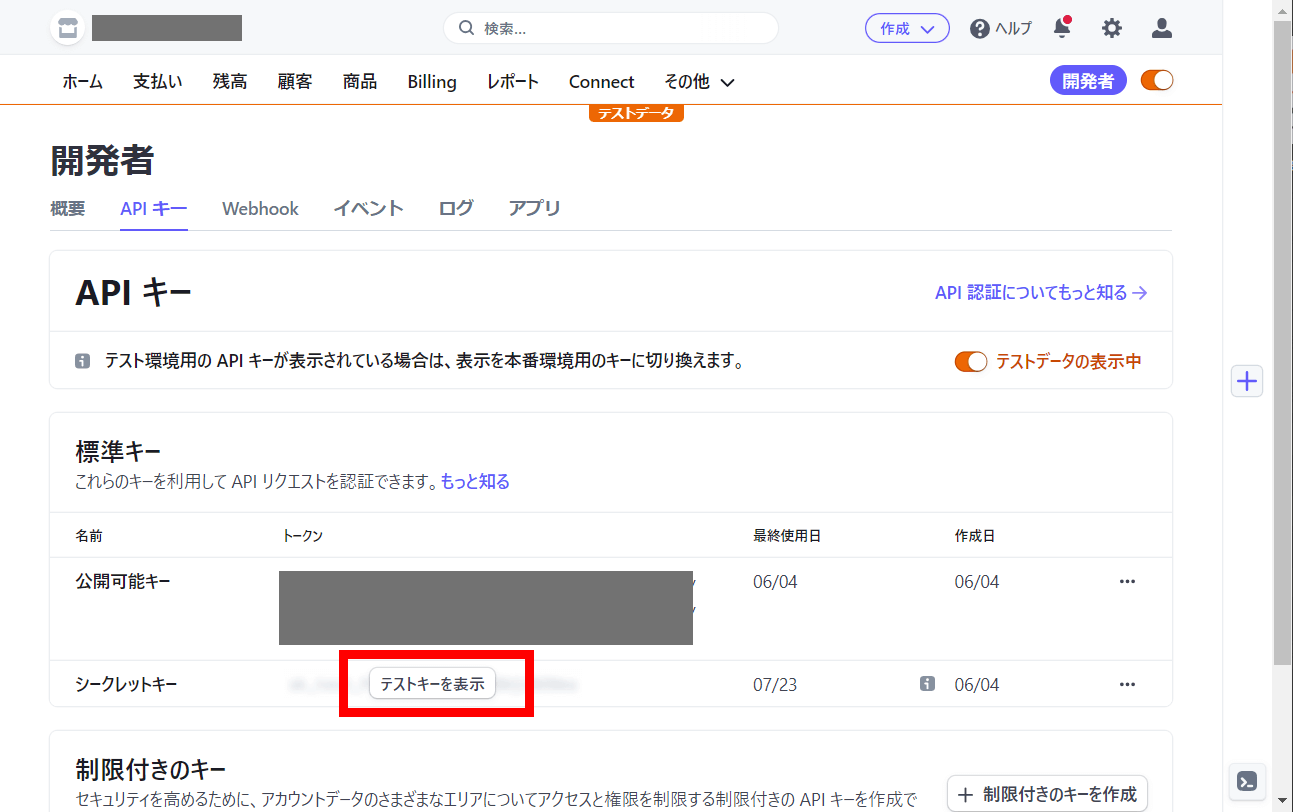Open もっと知る link under 標準キー
This screenshot has width=1293, height=812.
475,482
